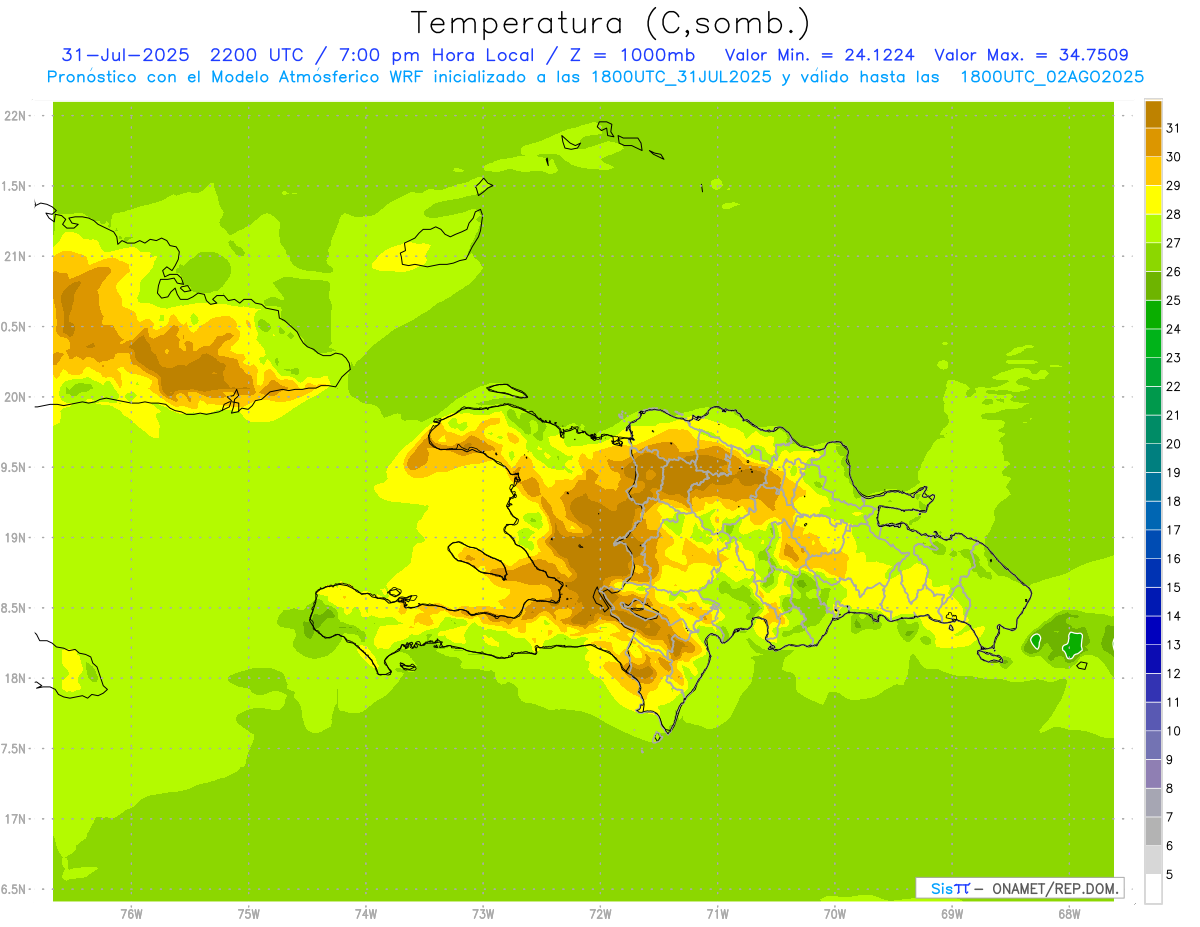Click the gray colorbar segment between 6 and 7
1200x927 pixels.
click(1153, 831)
